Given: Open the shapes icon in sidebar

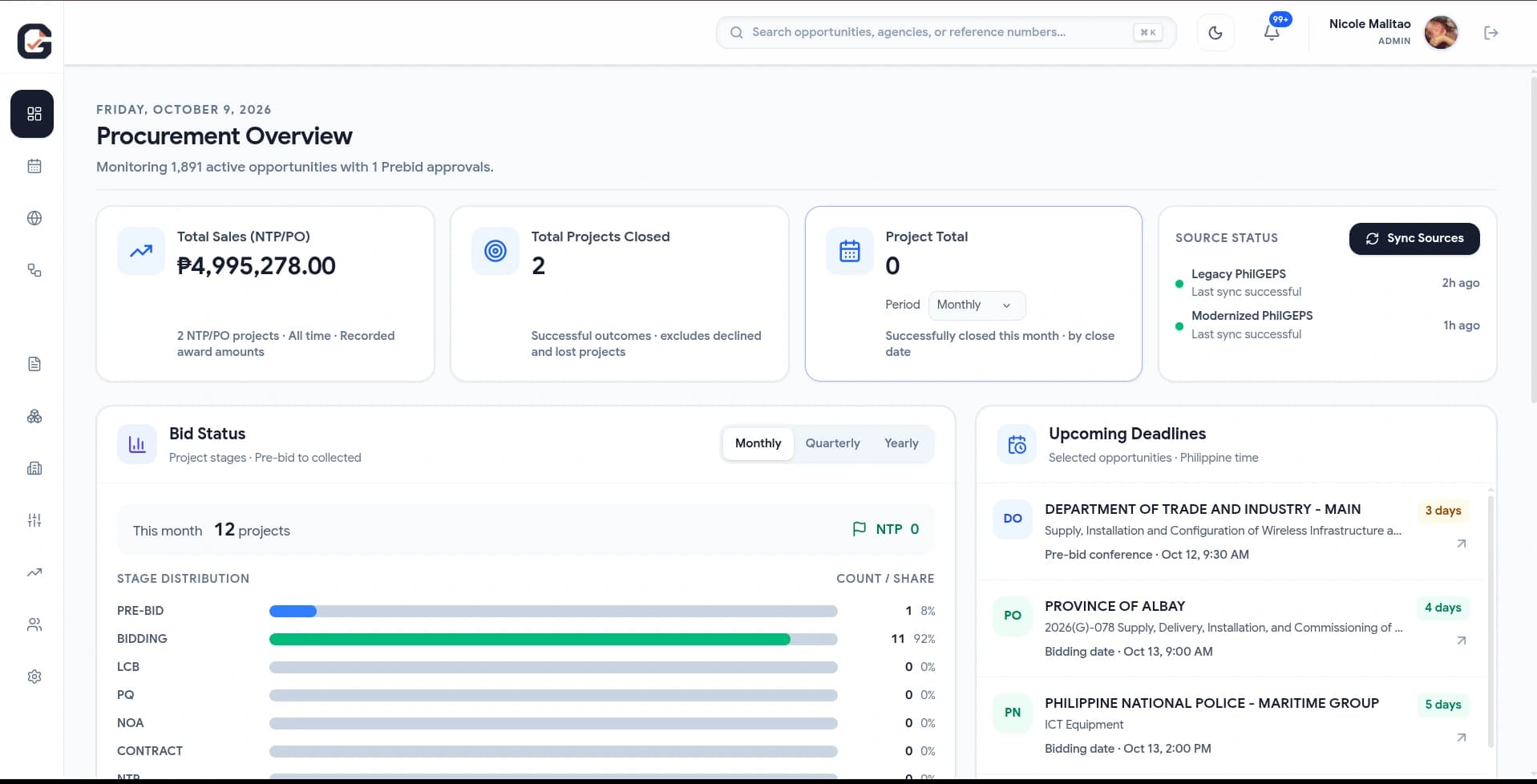Looking at the screenshot, I should click(x=34, y=270).
